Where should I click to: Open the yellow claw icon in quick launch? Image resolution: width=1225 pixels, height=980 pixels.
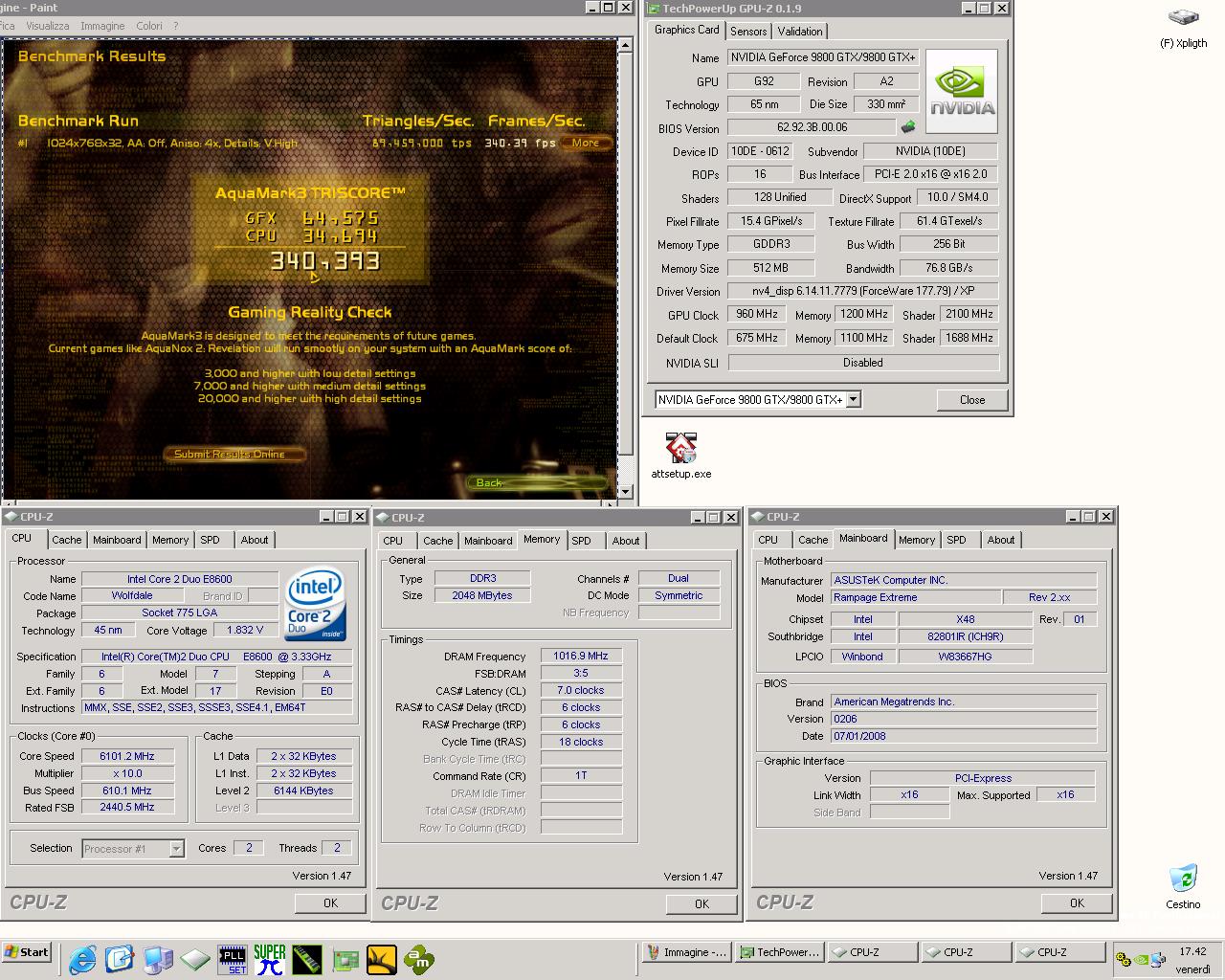point(382,959)
